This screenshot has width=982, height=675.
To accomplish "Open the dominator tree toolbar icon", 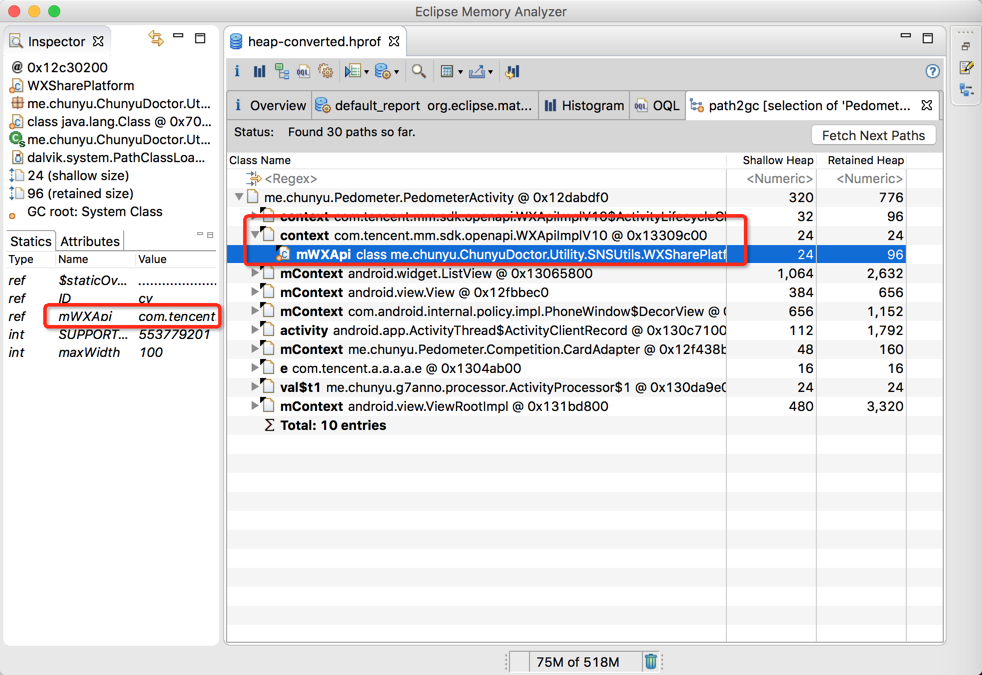I will pos(282,71).
